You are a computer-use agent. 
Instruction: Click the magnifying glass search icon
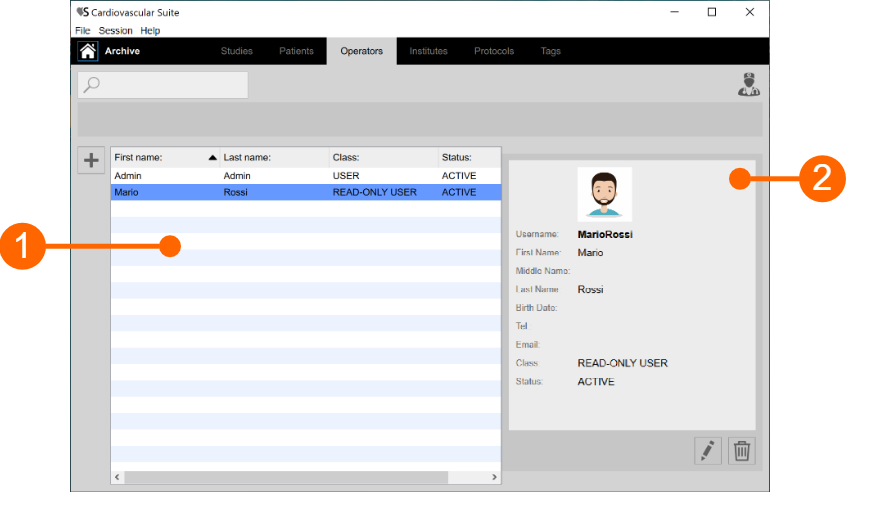tap(92, 85)
